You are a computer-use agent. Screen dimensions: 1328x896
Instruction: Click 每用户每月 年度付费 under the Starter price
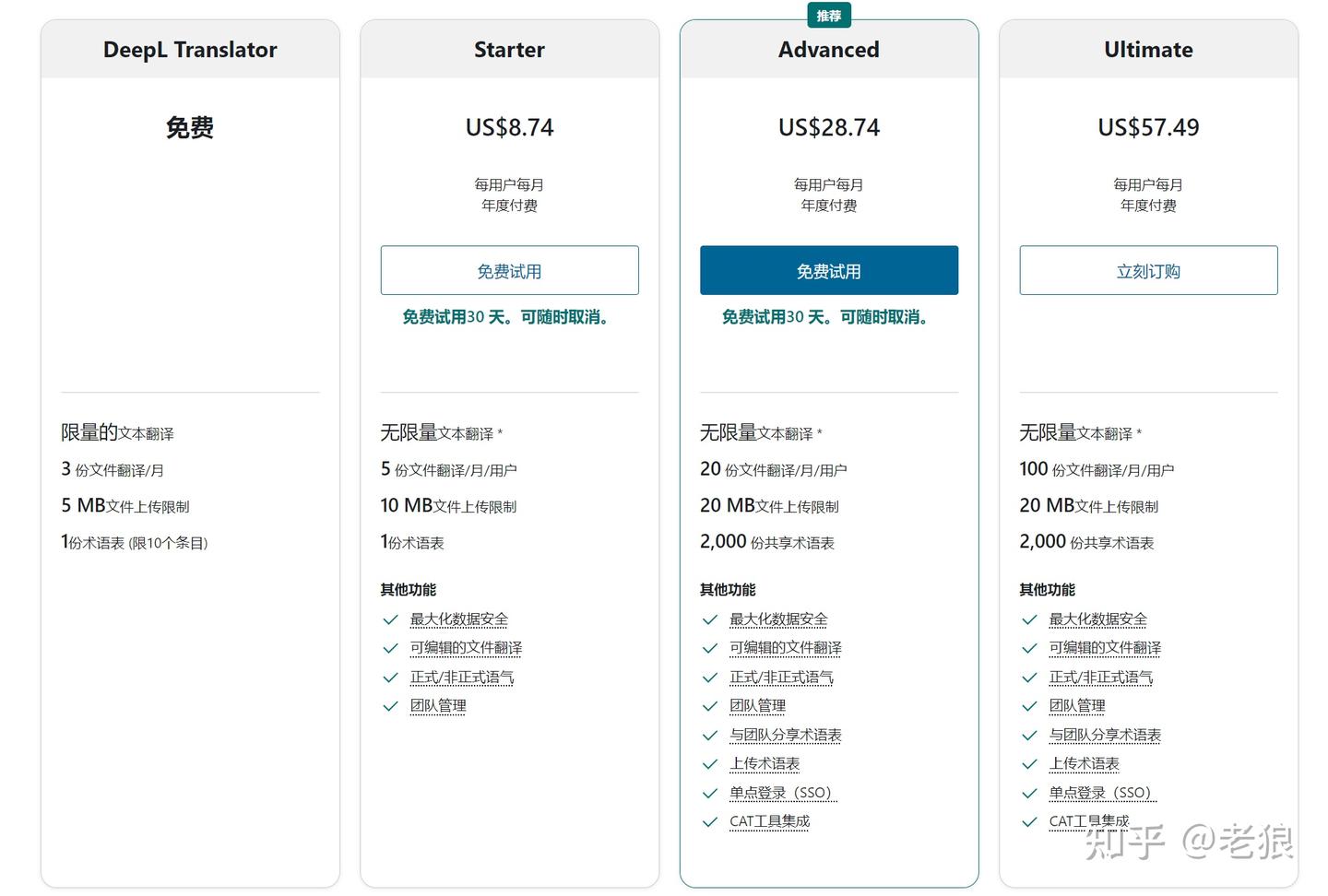[x=509, y=195]
